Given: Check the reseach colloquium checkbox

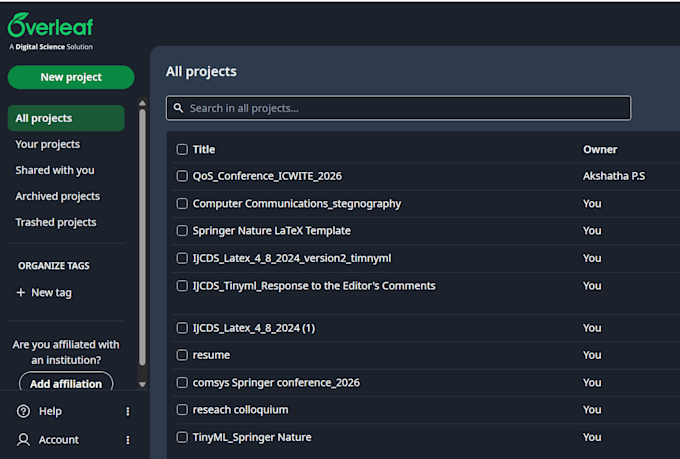Looking at the screenshot, I should click(182, 410).
